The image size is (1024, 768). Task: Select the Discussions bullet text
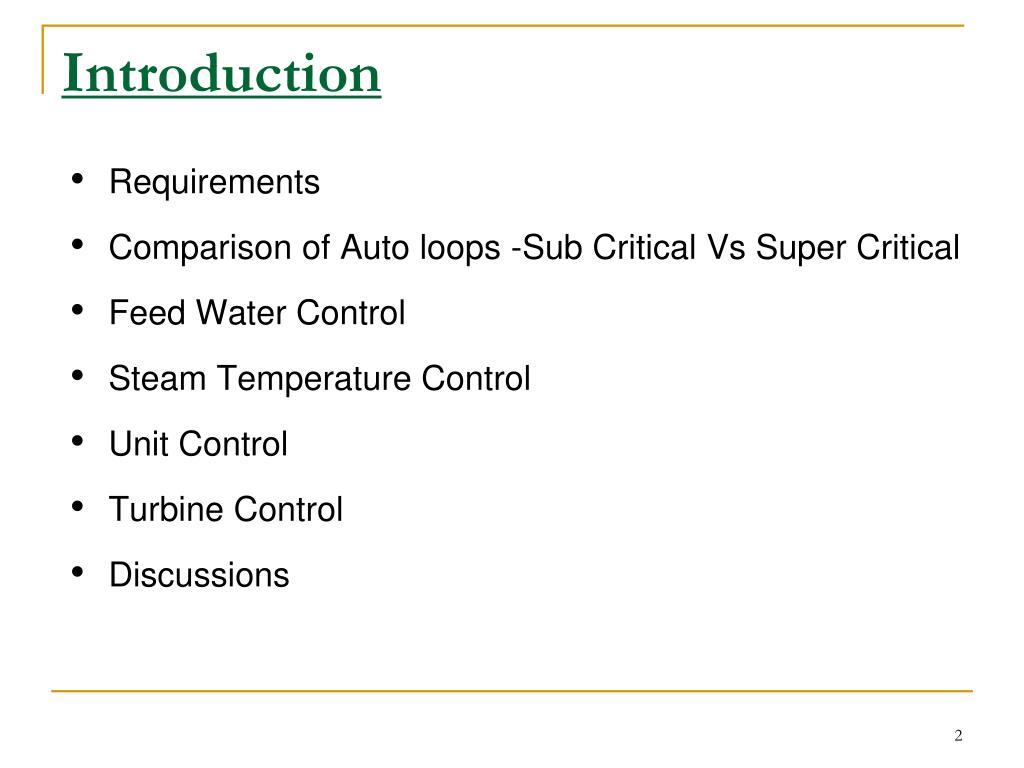199,575
